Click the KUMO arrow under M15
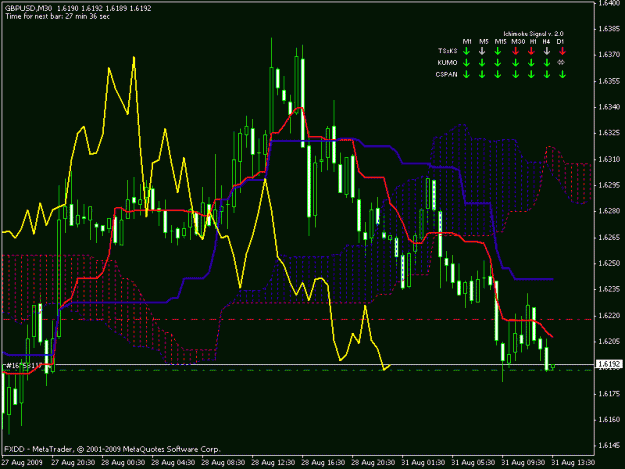625x469 pixels. point(498,63)
